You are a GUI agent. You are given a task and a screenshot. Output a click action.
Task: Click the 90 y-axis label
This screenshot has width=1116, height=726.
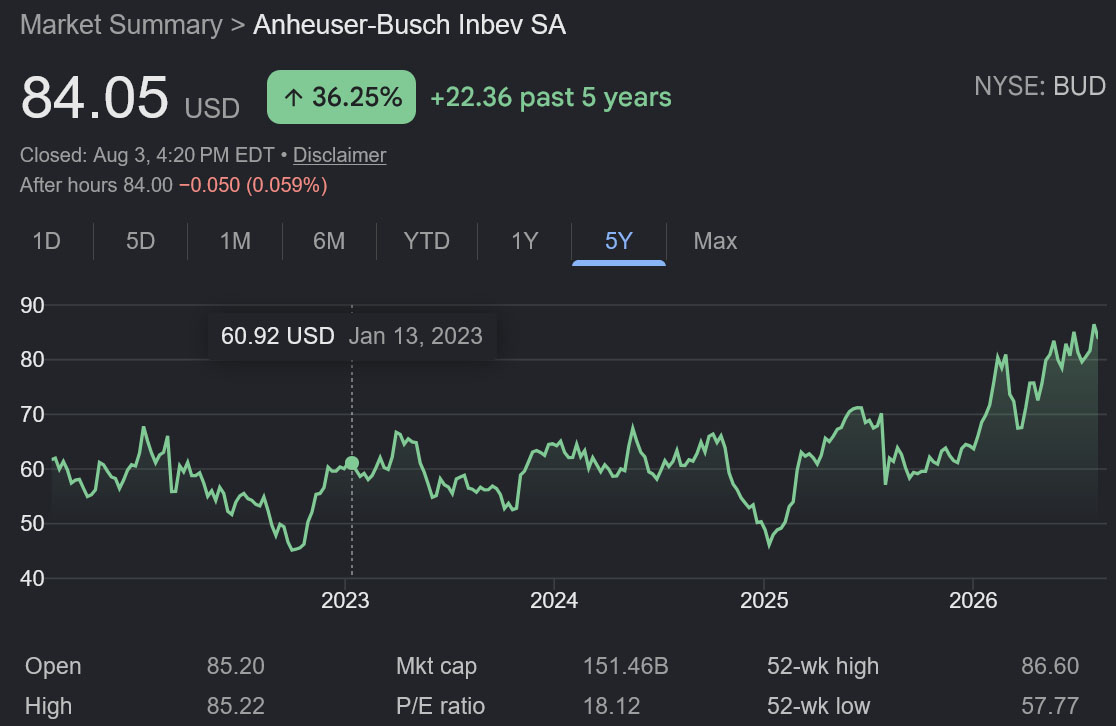(32, 305)
